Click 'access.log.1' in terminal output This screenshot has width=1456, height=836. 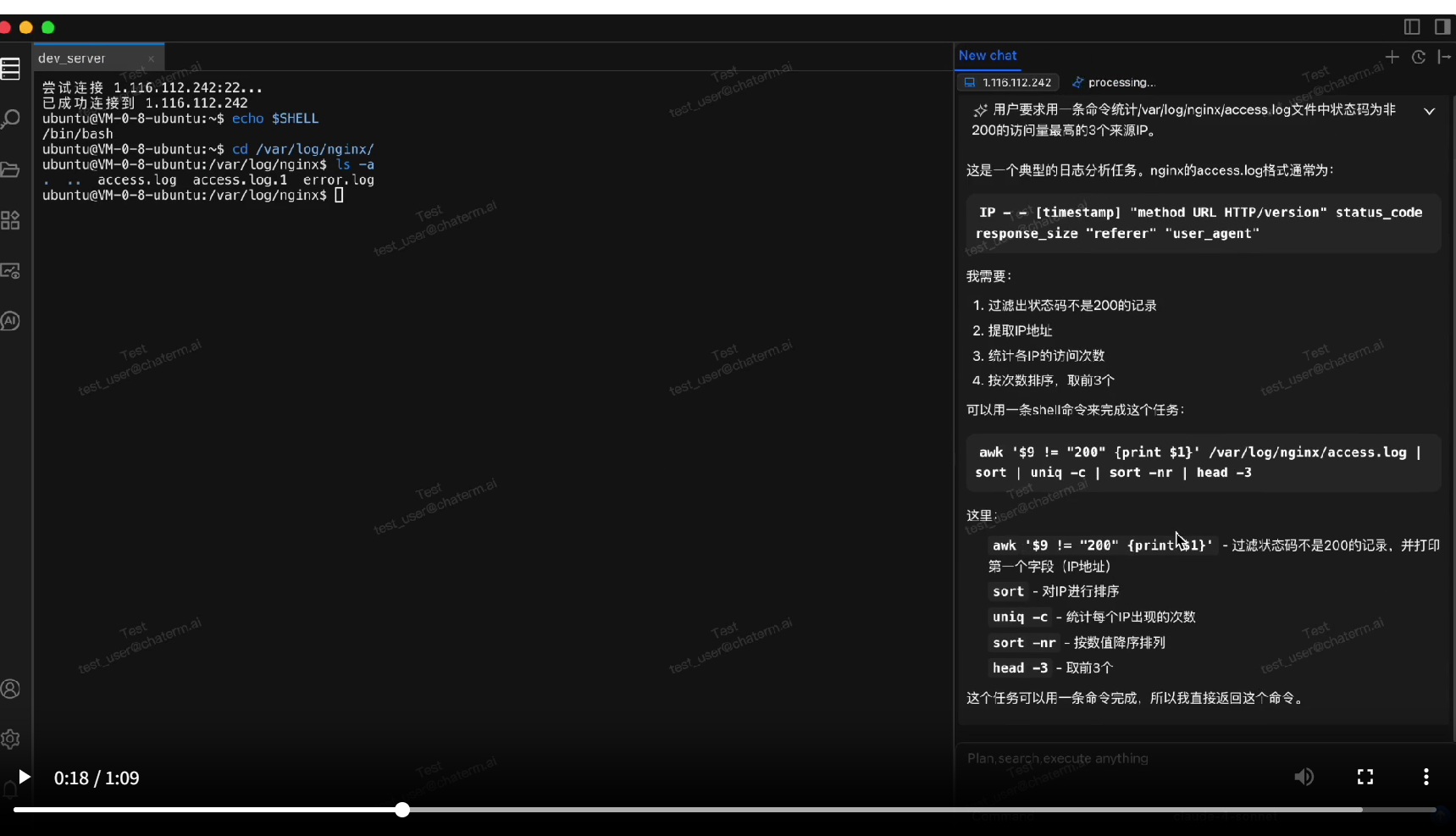[240, 180]
